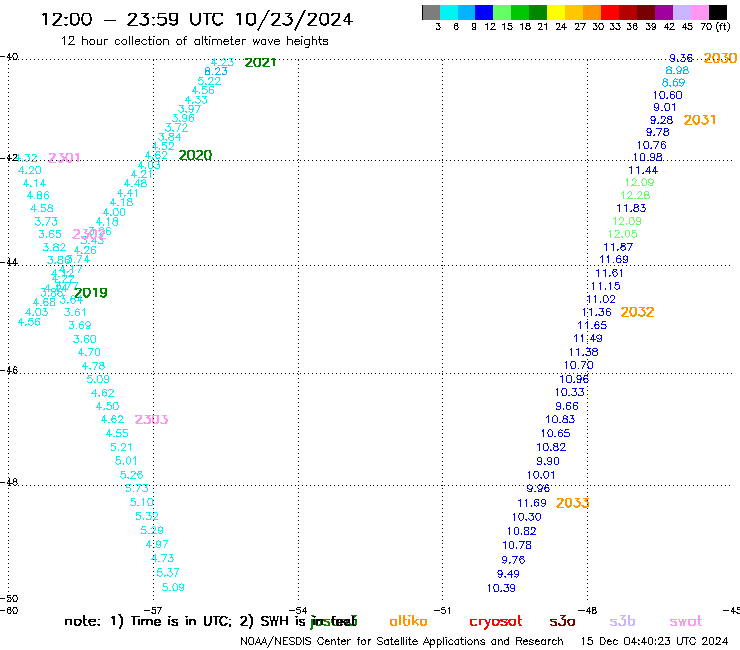This screenshot has height=650, width=740.
Task: Click the wave height value 3.69
Action: coord(79,325)
